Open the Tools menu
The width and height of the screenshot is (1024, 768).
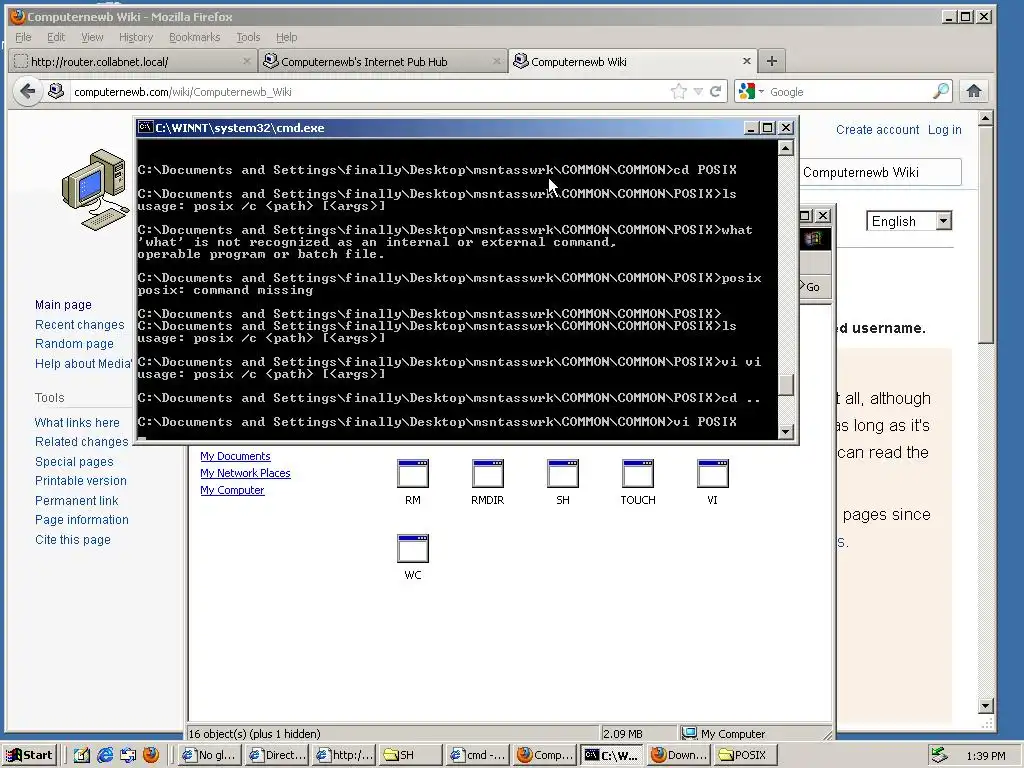(x=248, y=37)
